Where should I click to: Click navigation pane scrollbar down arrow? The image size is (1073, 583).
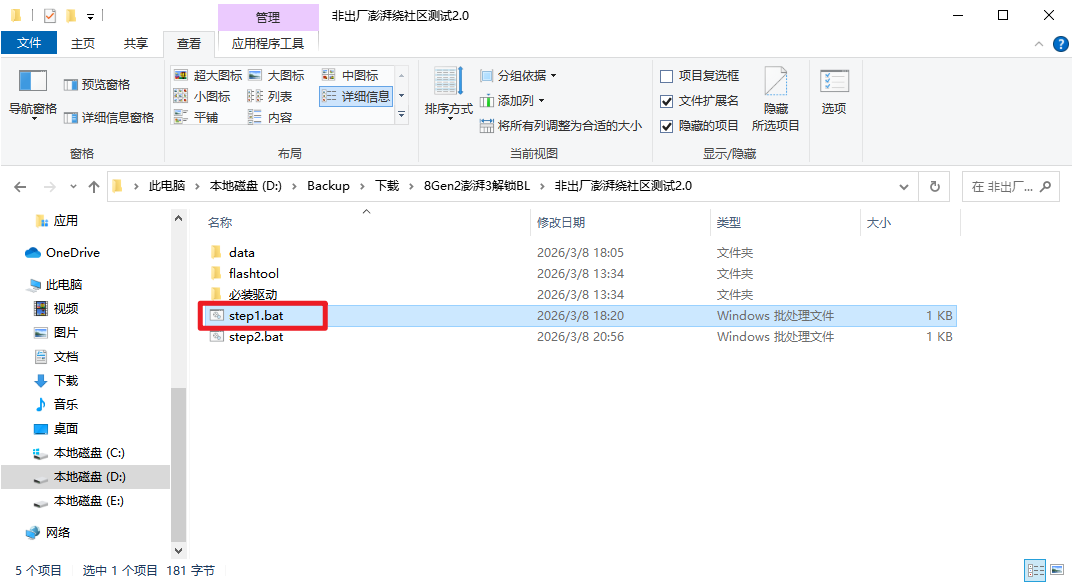point(179,550)
